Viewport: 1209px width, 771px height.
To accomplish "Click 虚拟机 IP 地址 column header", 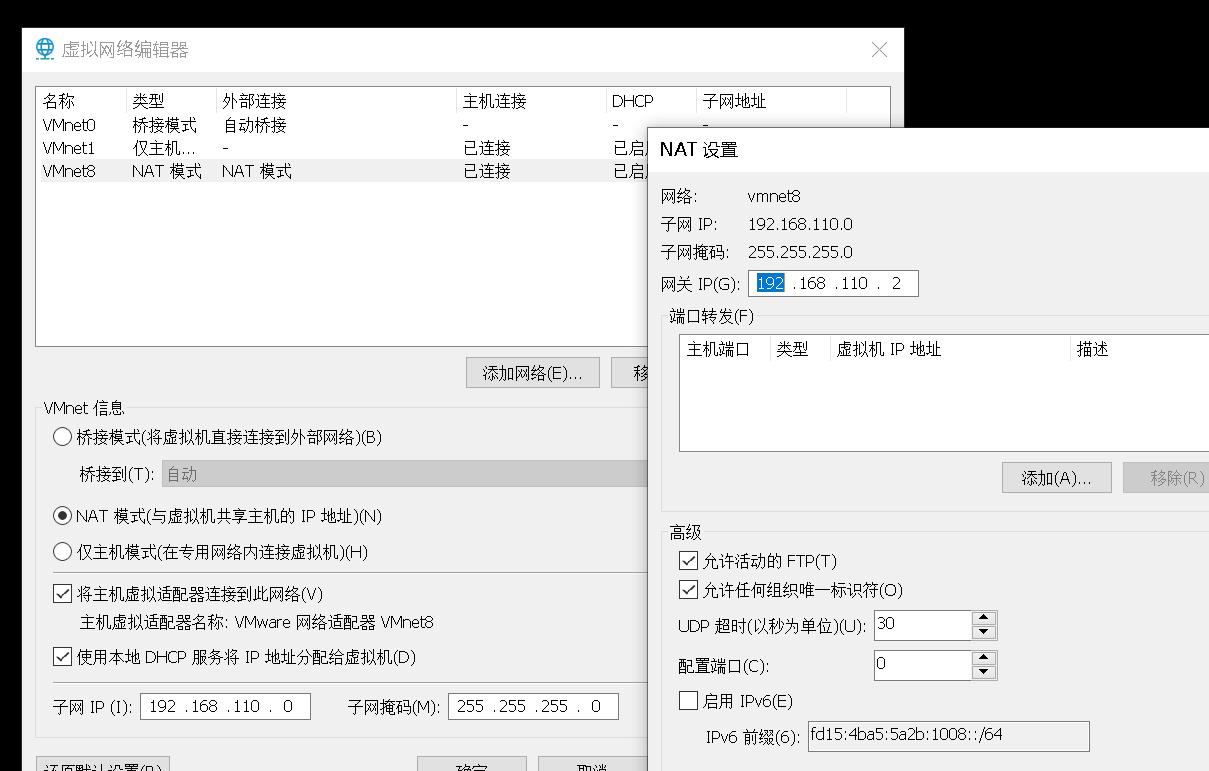I will 950,349.
